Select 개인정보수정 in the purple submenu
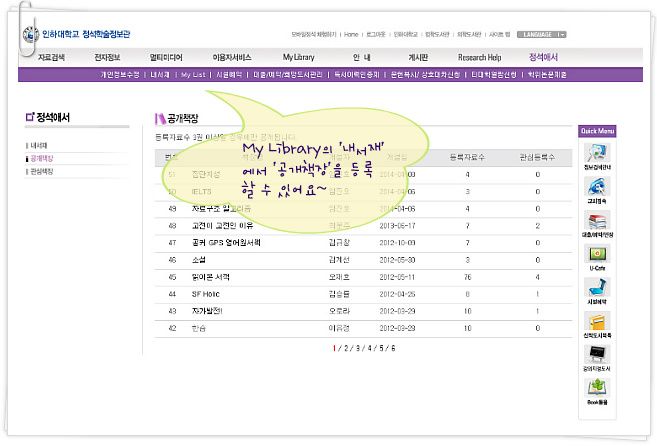 (x=120, y=75)
